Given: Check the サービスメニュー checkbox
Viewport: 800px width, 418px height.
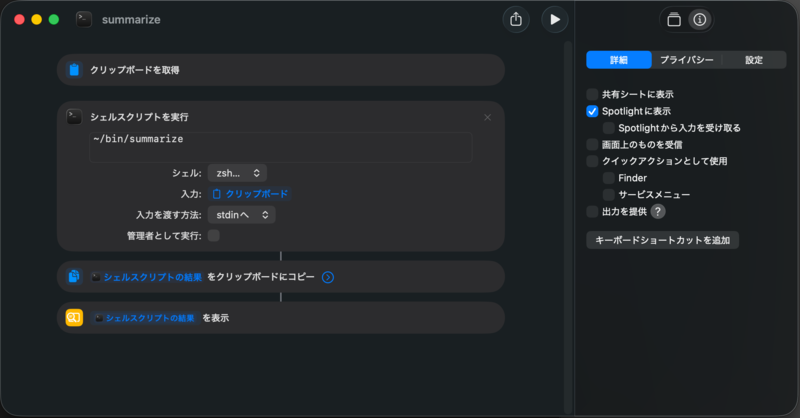Looking at the screenshot, I should [608, 194].
